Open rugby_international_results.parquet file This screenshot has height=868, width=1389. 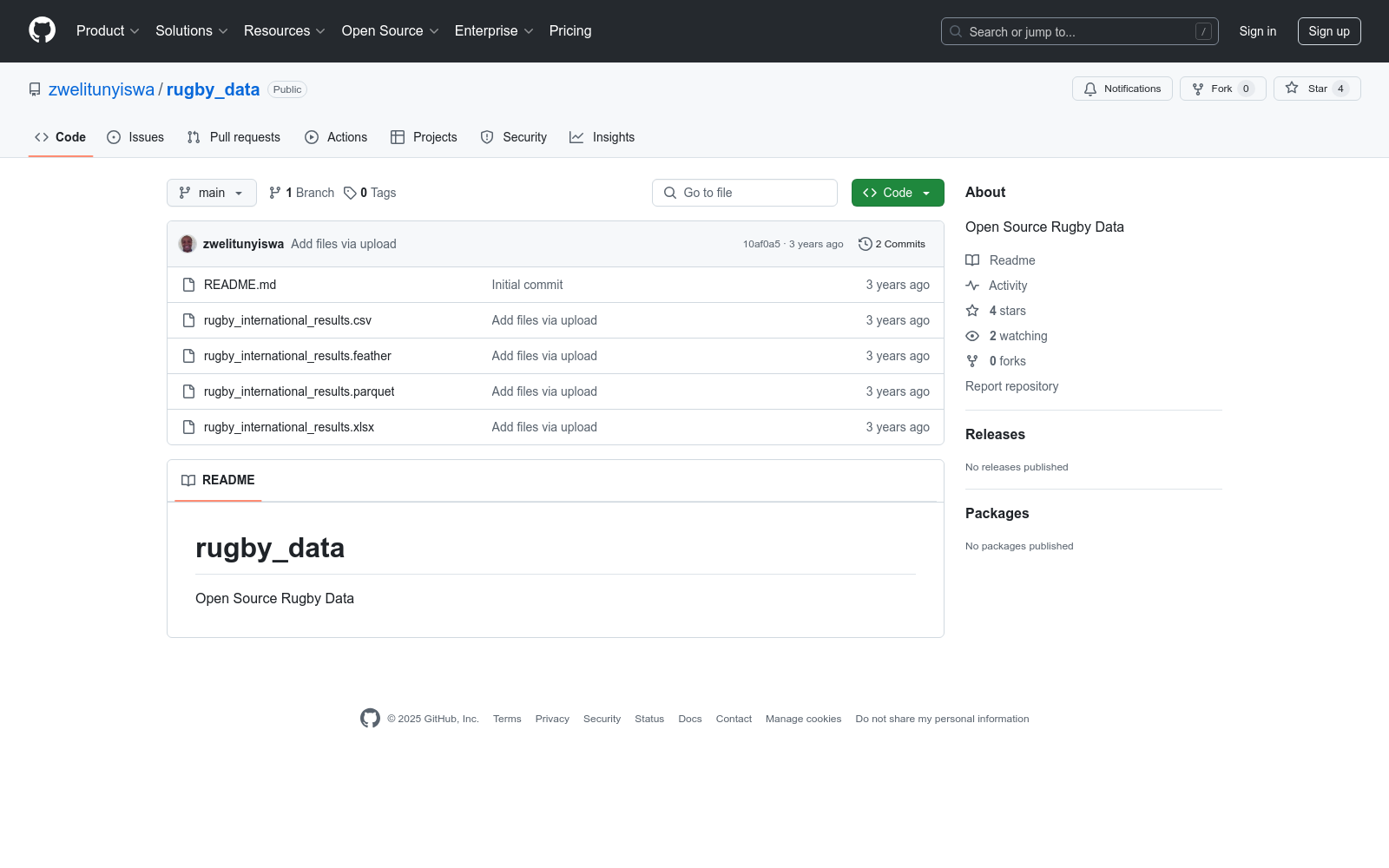(x=299, y=391)
